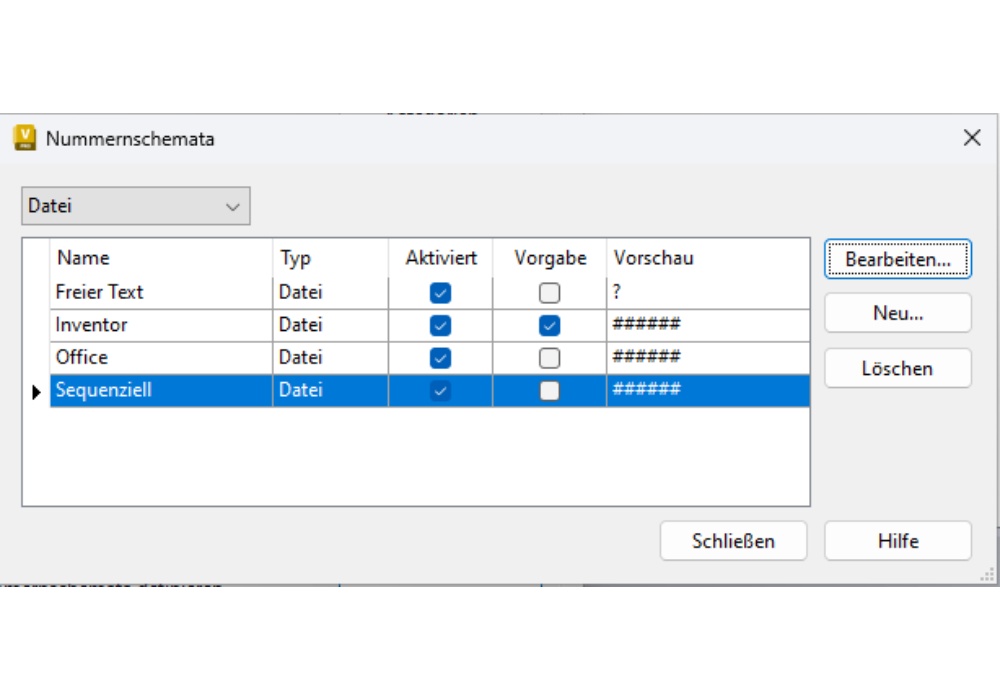Enable Vorgabe checkbox for Freier Text
This screenshot has width=1000, height=700.
[549, 293]
